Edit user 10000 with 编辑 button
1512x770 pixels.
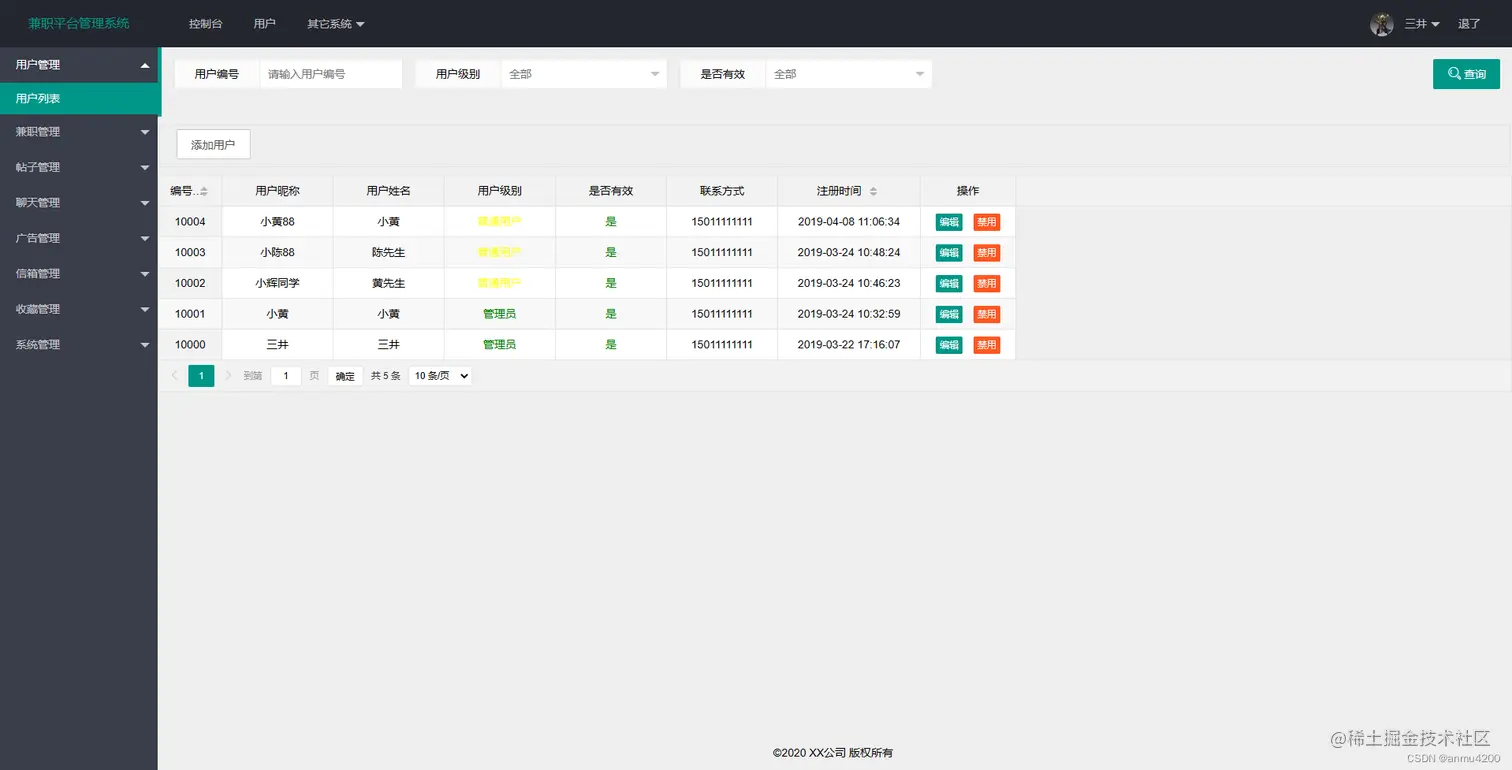coord(949,345)
